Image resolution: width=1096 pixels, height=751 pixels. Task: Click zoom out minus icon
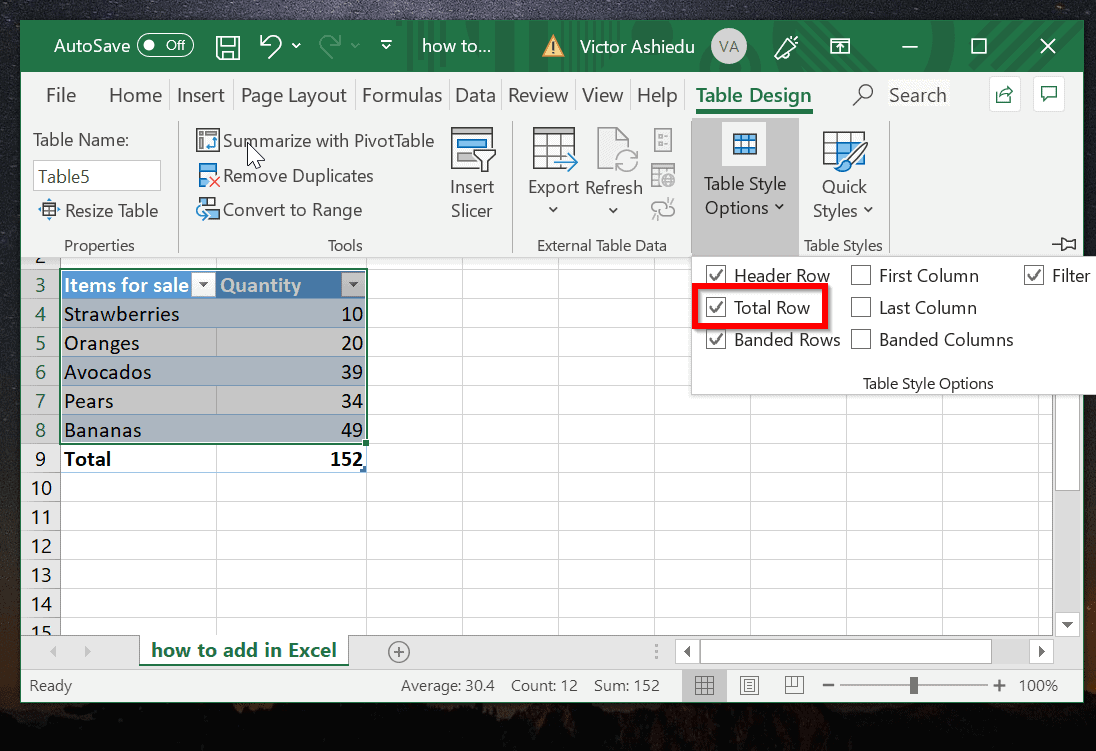[829, 686]
